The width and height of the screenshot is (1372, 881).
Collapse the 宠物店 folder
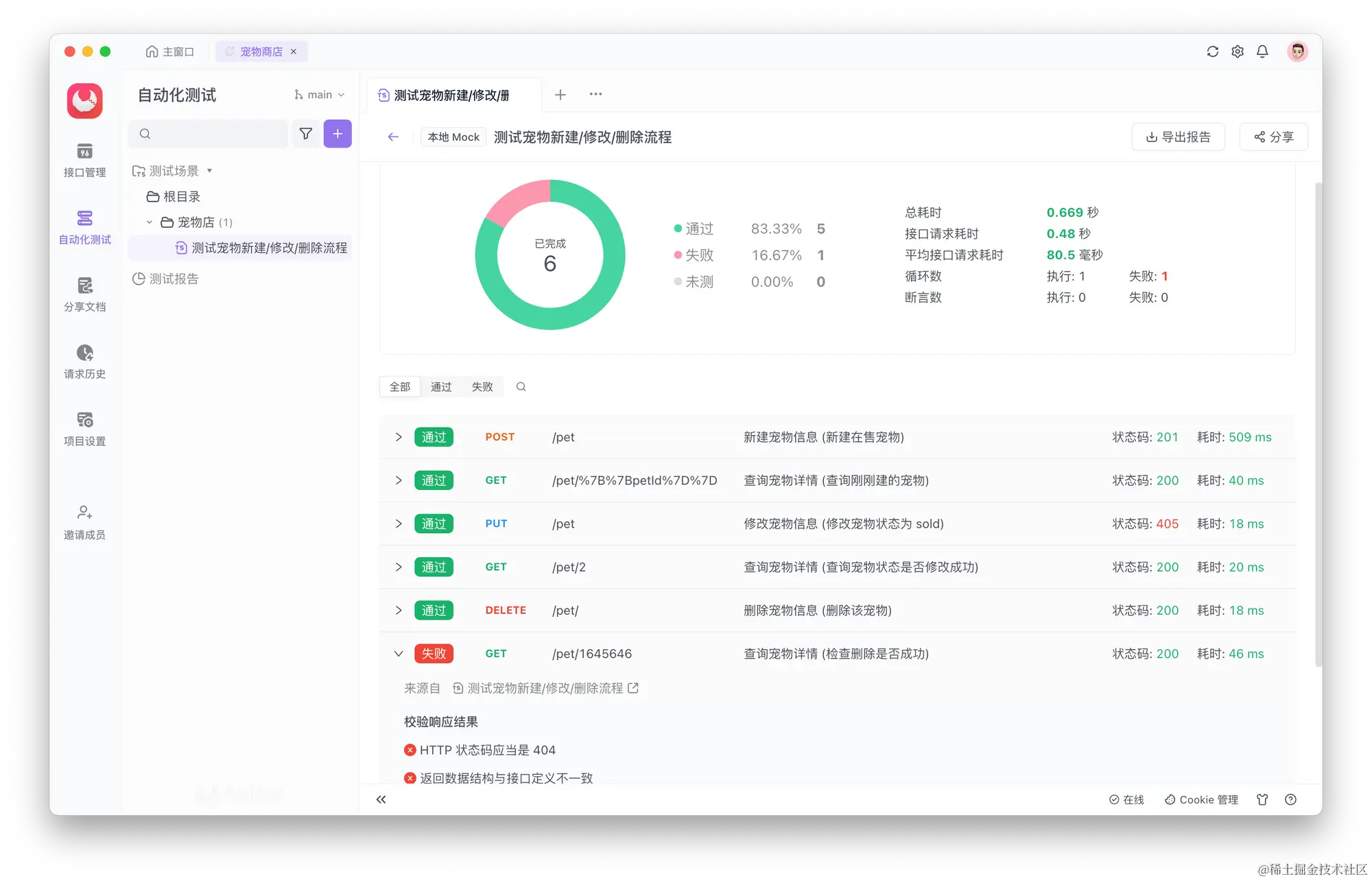[x=150, y=222]
